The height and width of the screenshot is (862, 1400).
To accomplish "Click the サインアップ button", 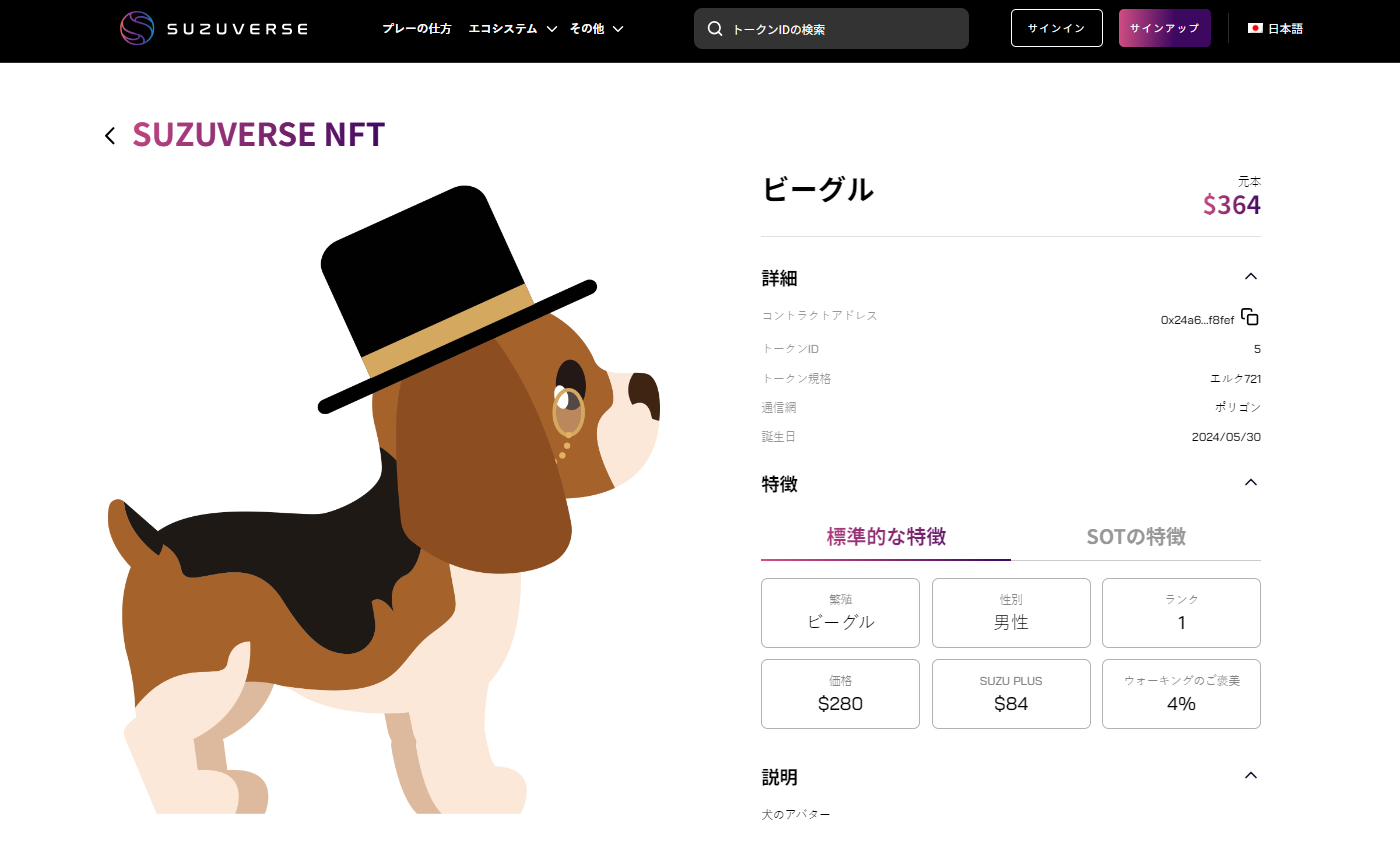I will pyautogui.click(x=1164, y=28).
